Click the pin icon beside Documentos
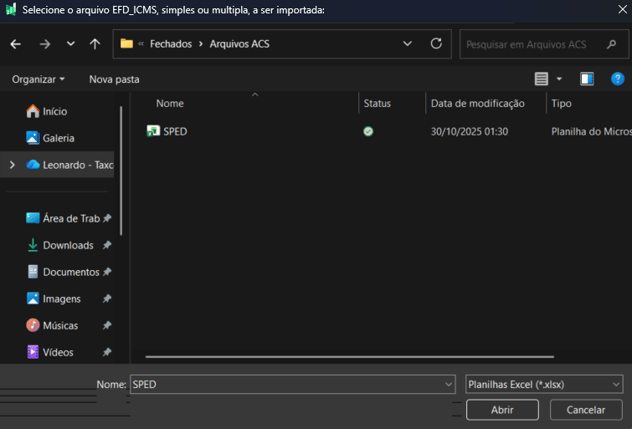The width and height of the screenshot is (632, 429). click(x=107, y=272)
